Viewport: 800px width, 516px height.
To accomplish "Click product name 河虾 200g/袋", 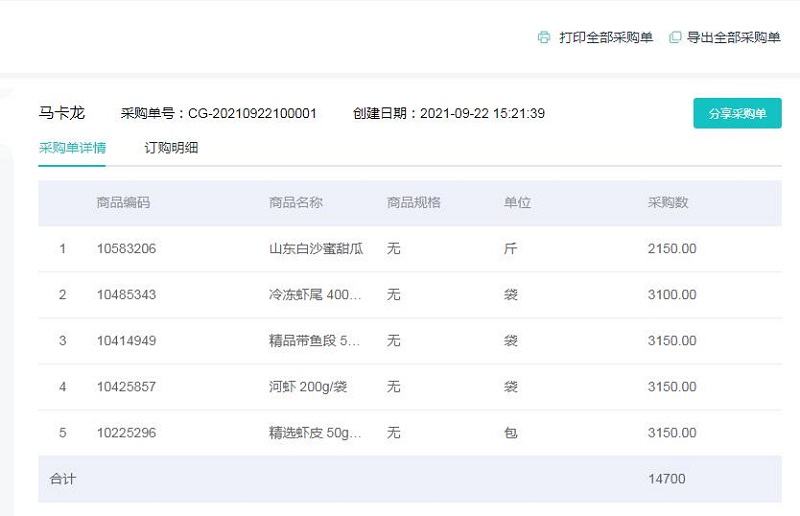I will (x=308, y=386).
